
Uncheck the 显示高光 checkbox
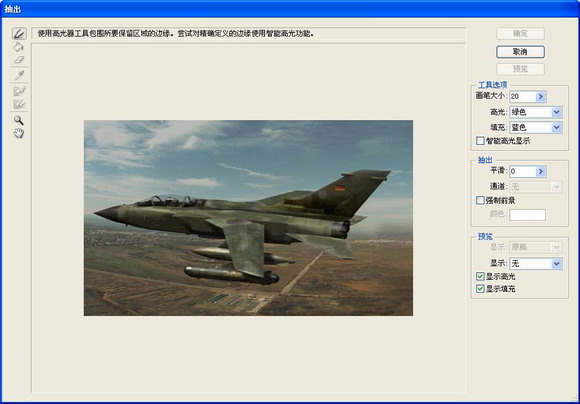pyautogui.click(x=480, y=276)
